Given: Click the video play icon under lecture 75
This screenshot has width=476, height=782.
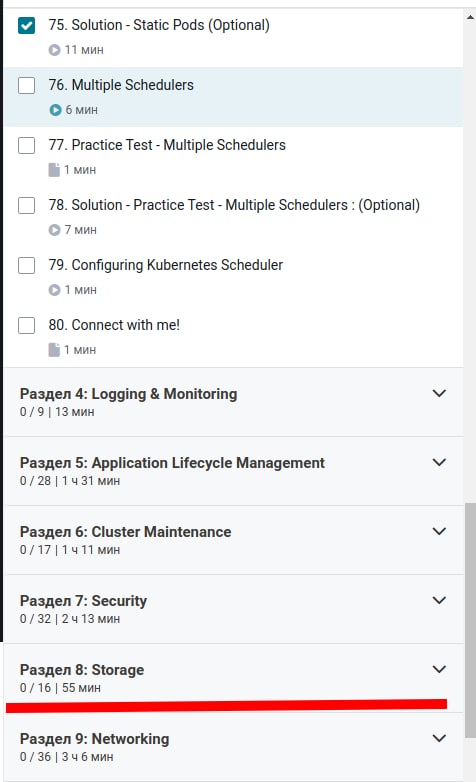Looking at the screenshot, I should 54,50.
